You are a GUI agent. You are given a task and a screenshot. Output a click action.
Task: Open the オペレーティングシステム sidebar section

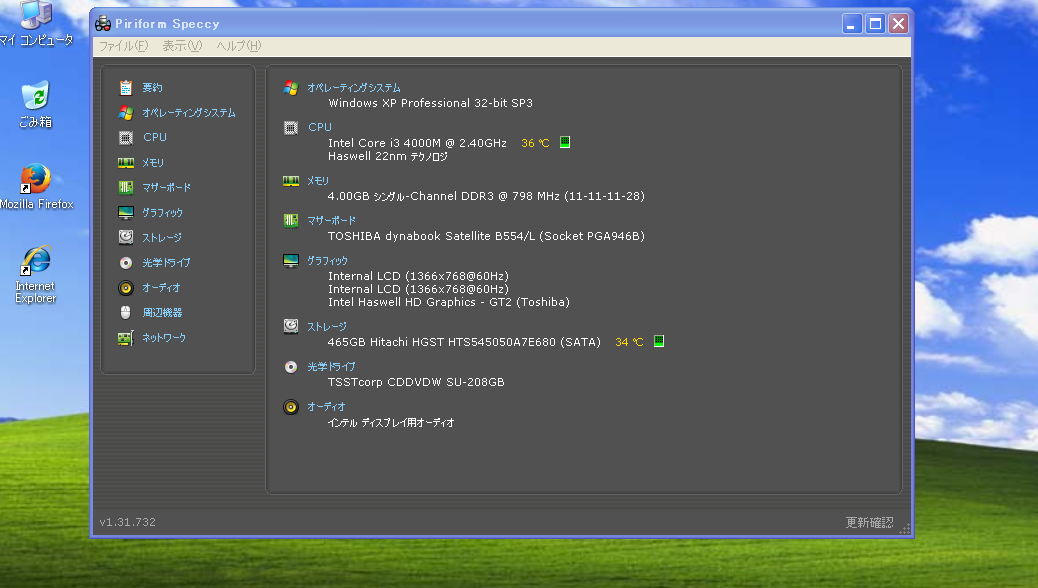click(x=189, y=113)
